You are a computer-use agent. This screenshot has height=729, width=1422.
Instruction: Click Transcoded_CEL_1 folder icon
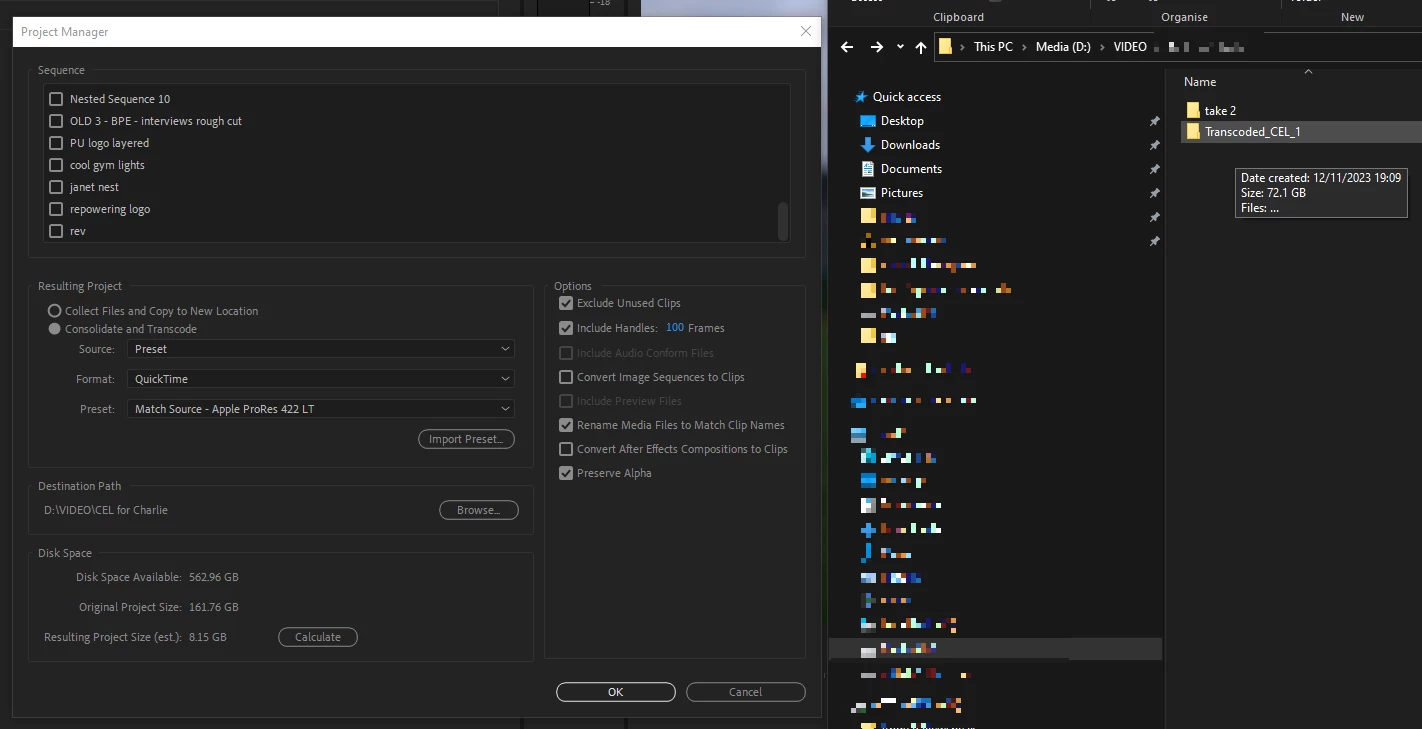pos(1193,132)
